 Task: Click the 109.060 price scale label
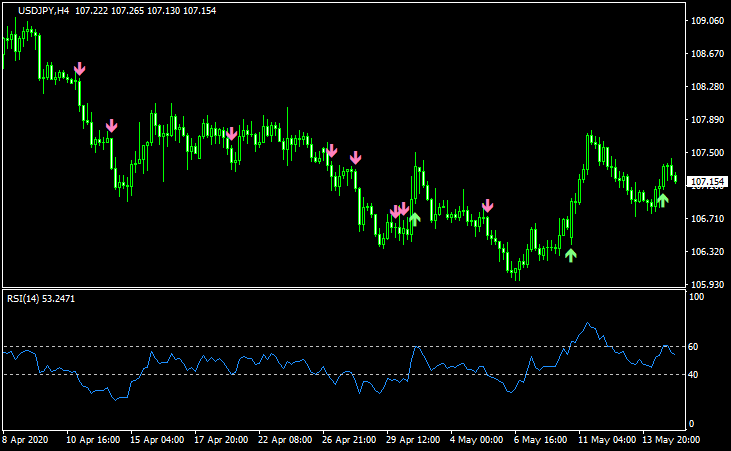(x=707, y=21)
